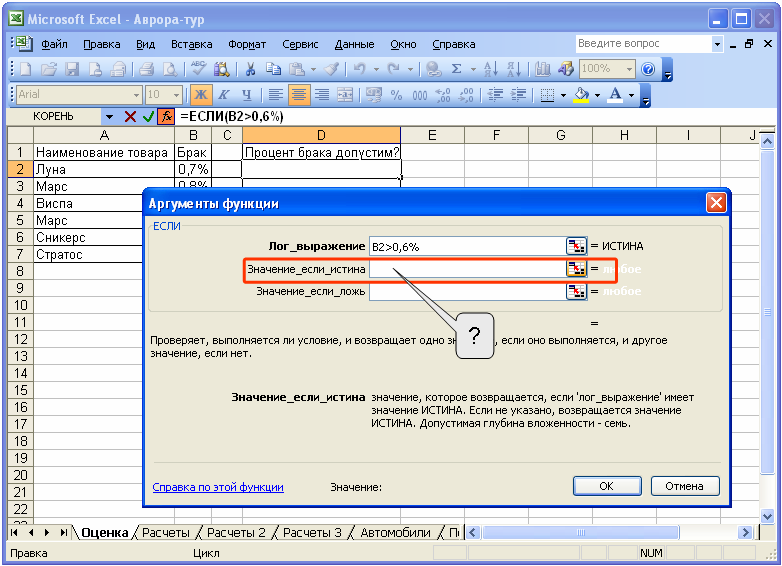Open the AutoSum dropdown arrow

473,69
